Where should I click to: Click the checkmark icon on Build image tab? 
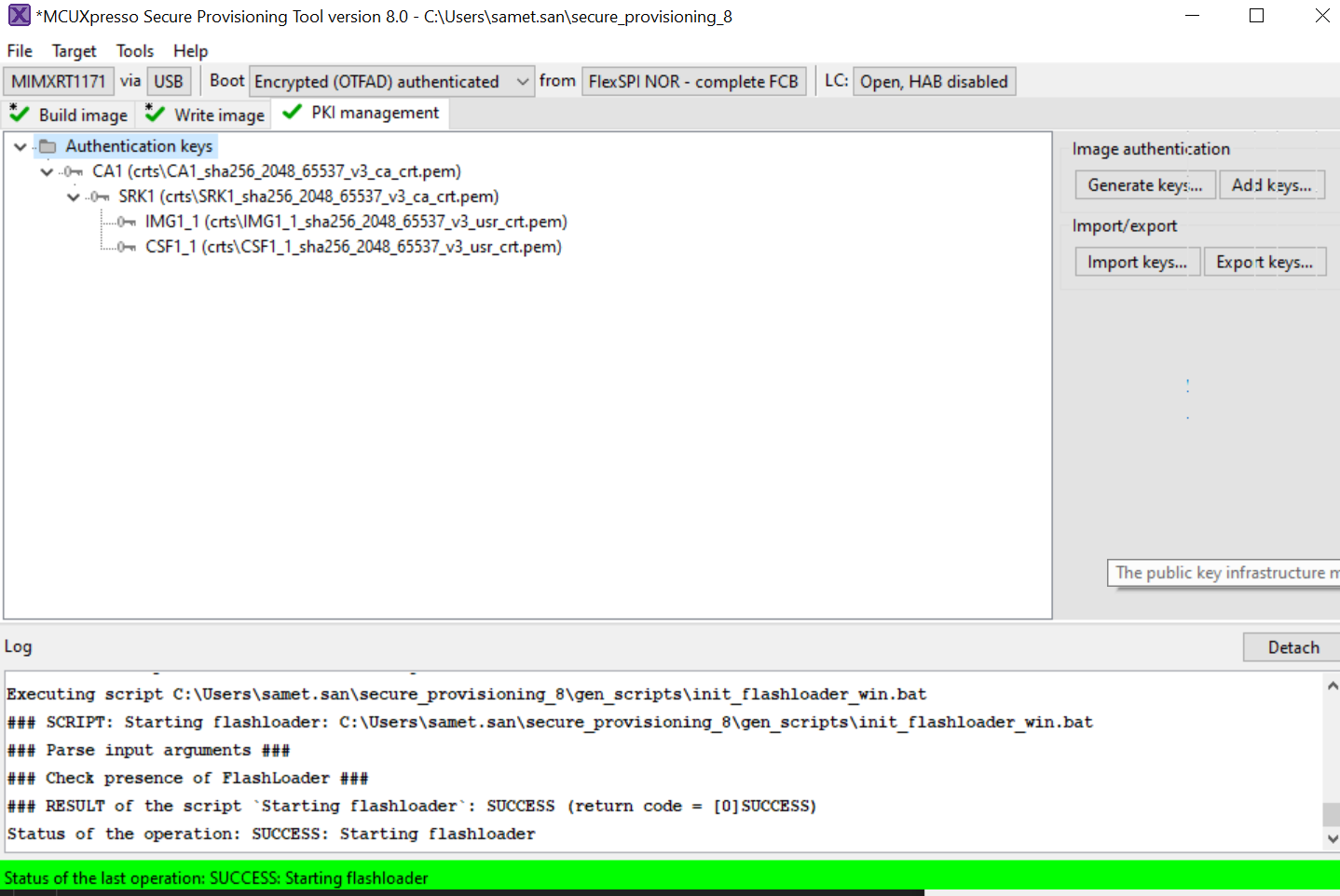[19, 114]
